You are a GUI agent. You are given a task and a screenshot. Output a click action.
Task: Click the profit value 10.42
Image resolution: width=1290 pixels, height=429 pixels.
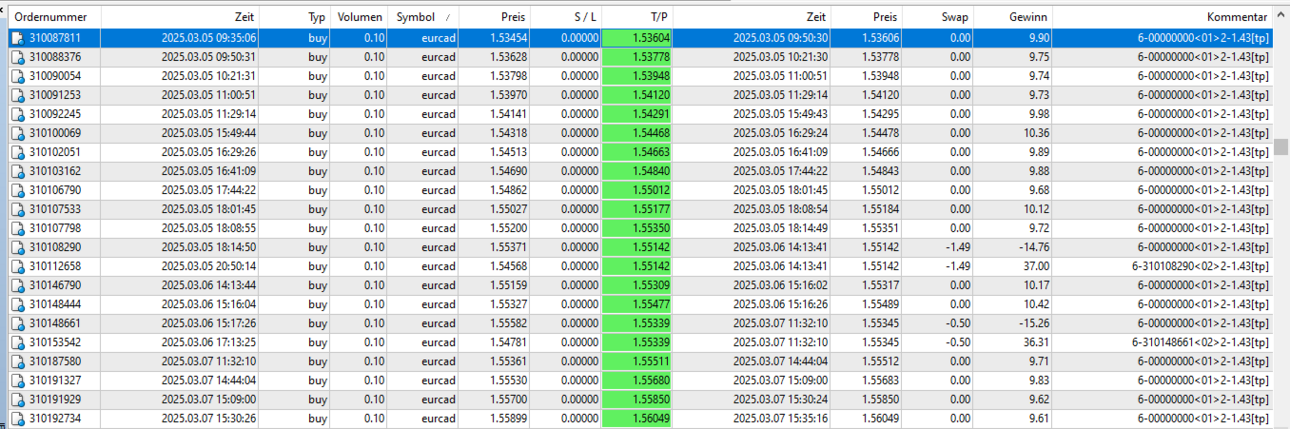click(x=1035, y=304)
